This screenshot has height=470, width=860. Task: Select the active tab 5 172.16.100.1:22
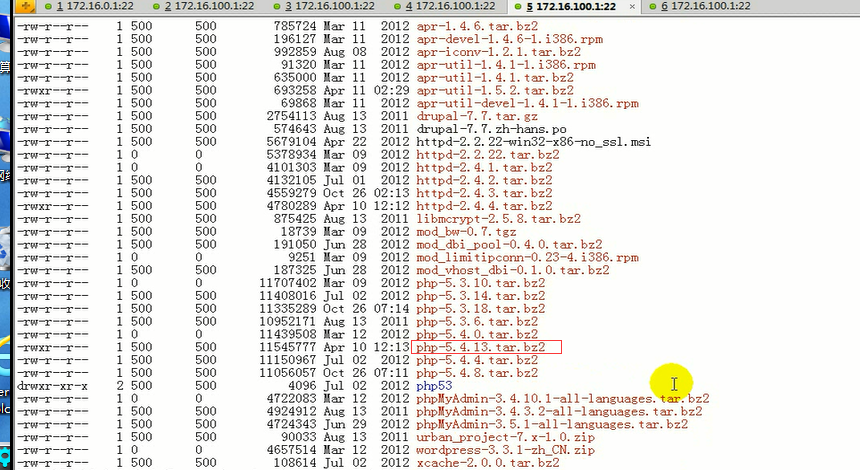(x=570, y=7)
